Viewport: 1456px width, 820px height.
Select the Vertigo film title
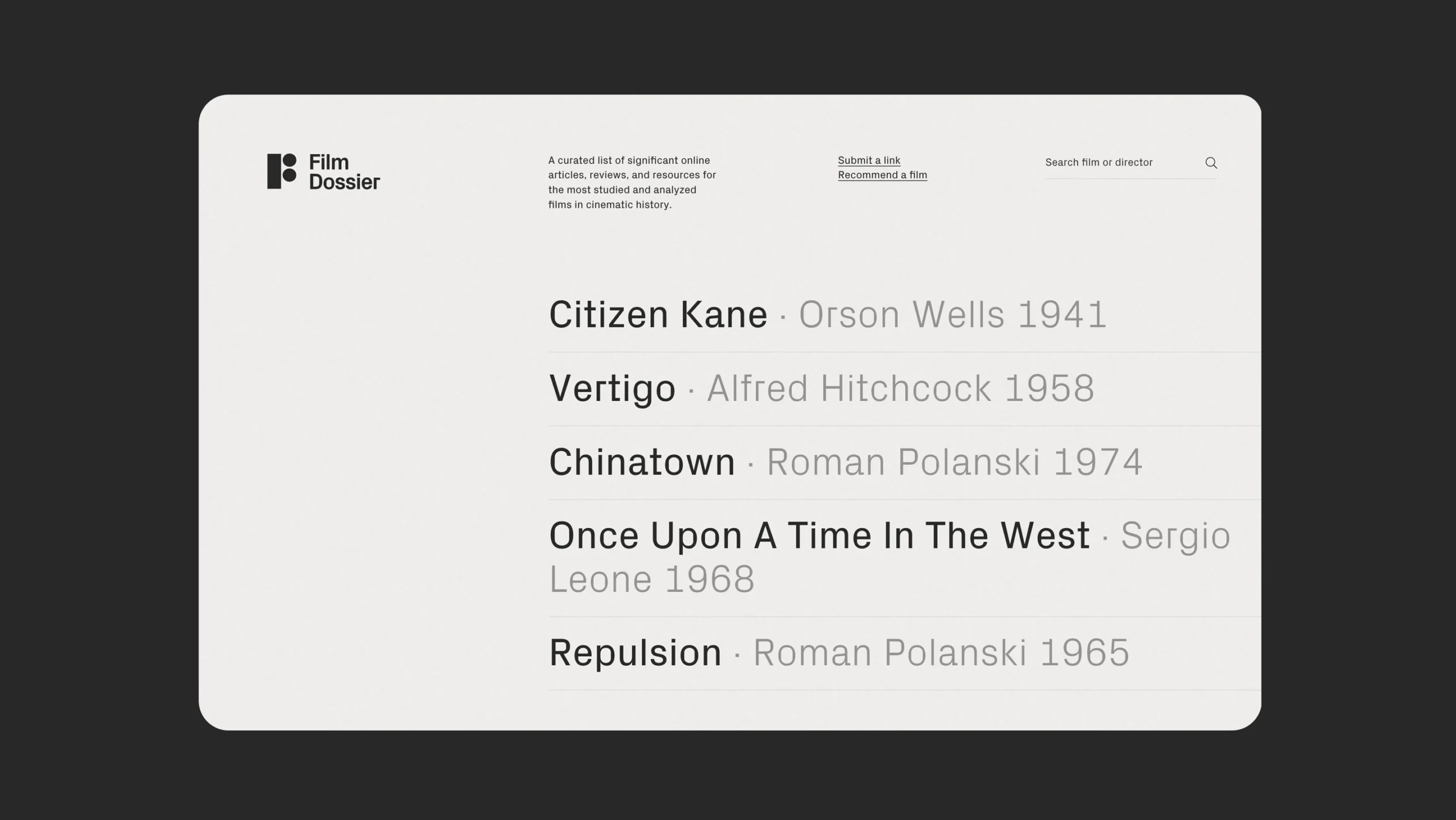pos(612,389)
